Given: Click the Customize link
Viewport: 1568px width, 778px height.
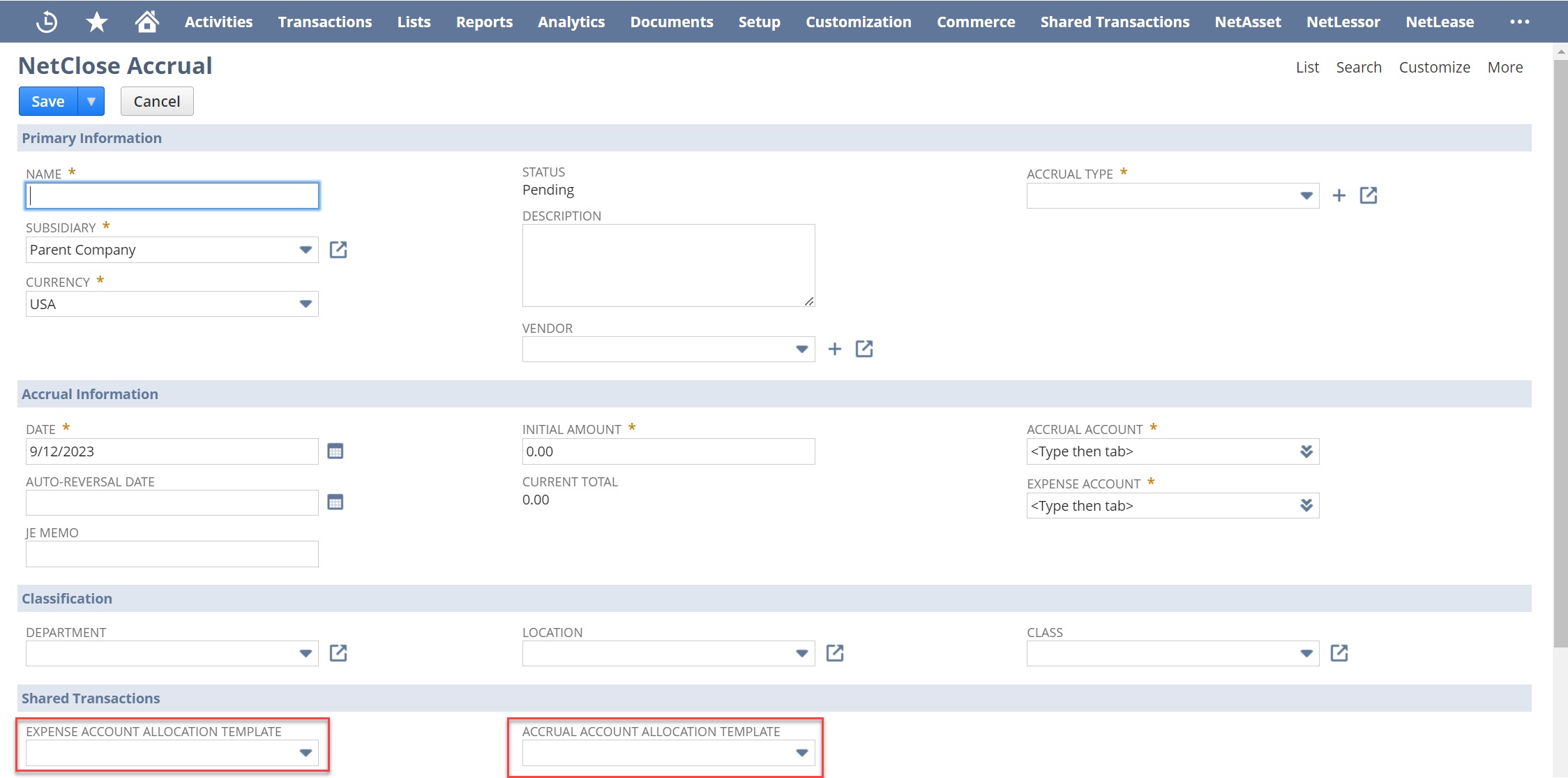Looking at the screenshot, I should (1434, 68).
